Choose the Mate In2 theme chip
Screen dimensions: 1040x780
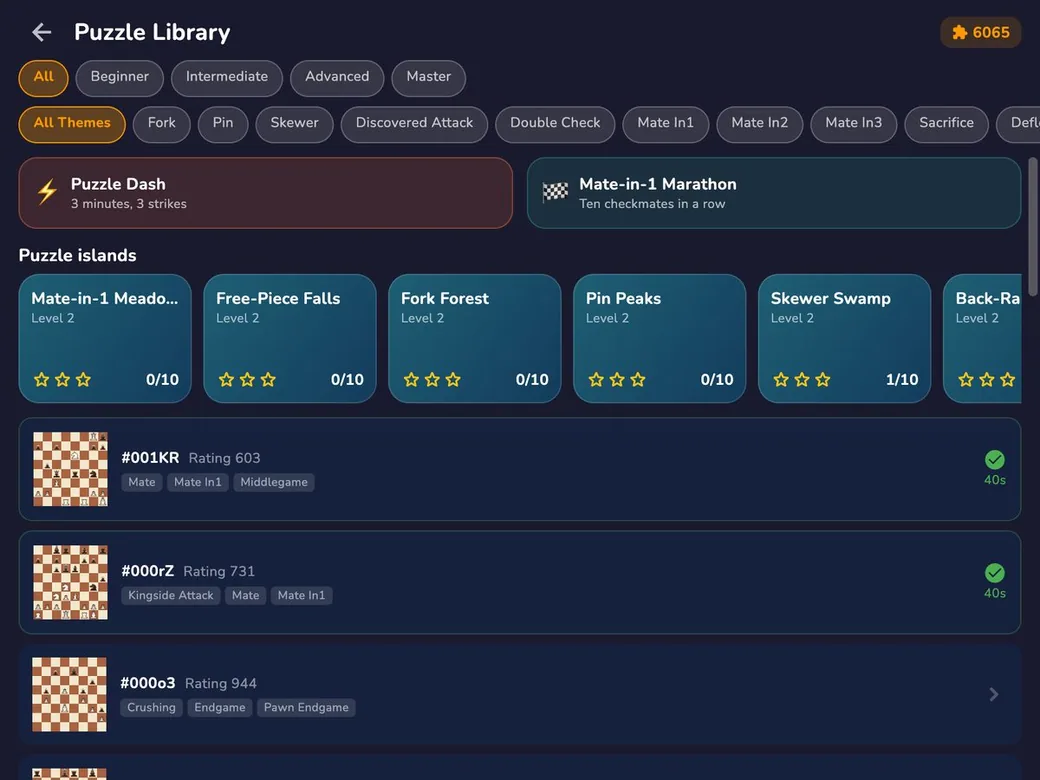pos(759,124)
